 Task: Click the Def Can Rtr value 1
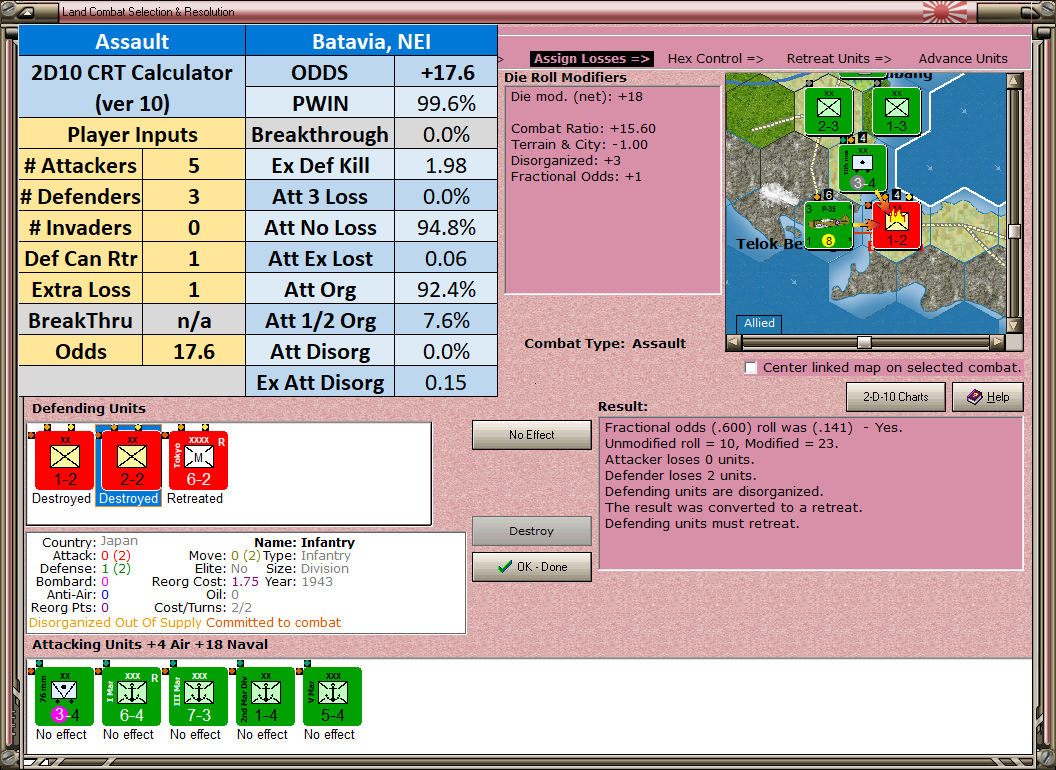[x=194, y=259]
